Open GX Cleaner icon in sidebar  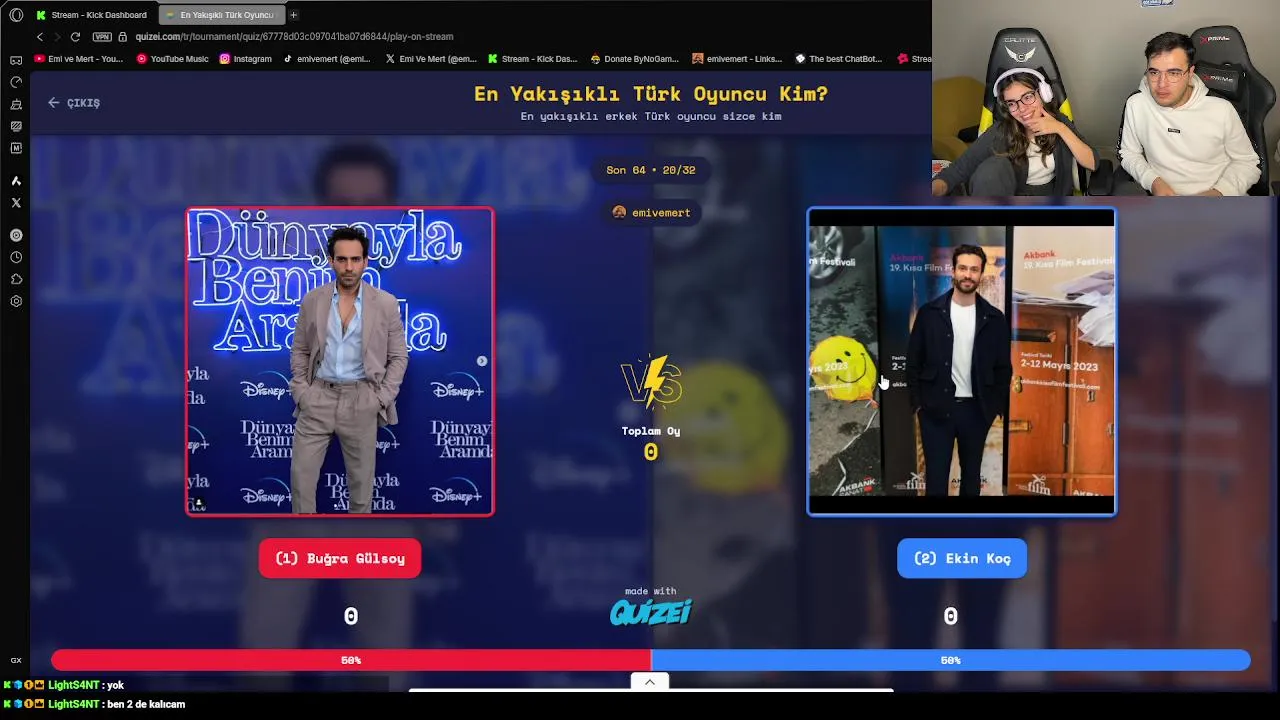[16, 104]
